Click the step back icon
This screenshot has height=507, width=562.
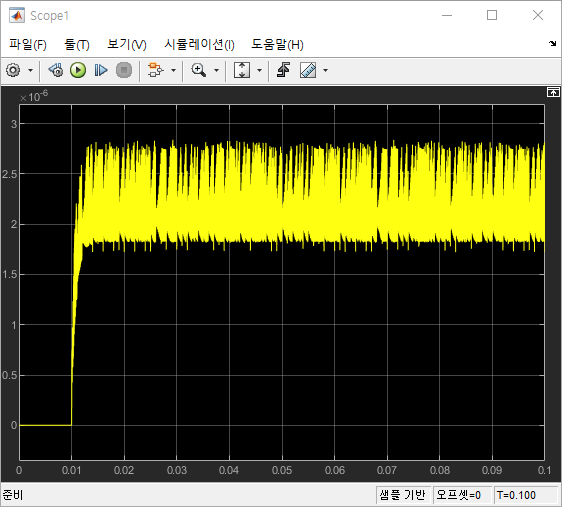click(56, 70)
